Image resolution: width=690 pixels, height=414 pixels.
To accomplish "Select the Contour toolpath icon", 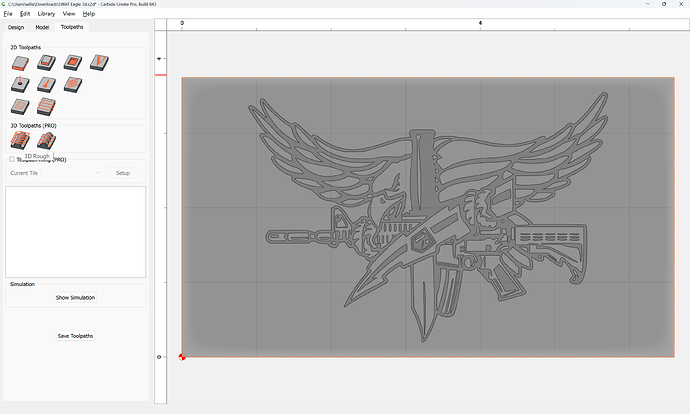I will pos(19,64).
